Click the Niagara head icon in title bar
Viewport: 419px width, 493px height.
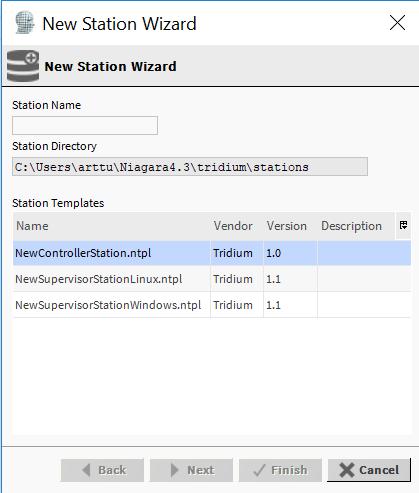click(24, 23)
